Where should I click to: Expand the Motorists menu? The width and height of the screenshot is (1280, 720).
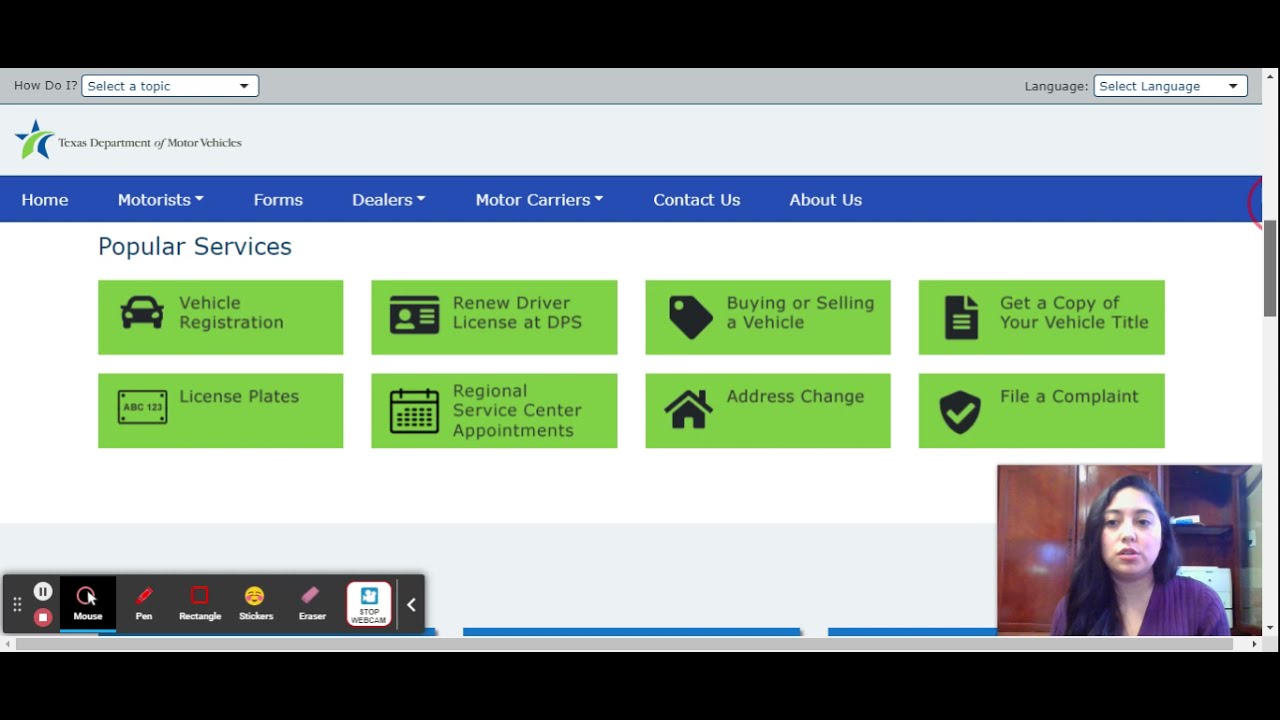pyautogui.click(x=160, y=200)
